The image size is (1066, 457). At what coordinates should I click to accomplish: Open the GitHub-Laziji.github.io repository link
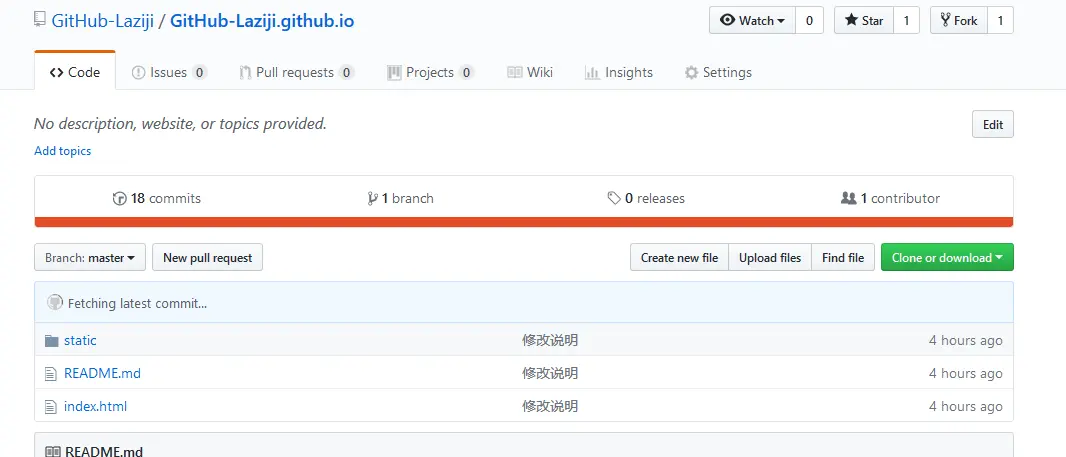262,20
